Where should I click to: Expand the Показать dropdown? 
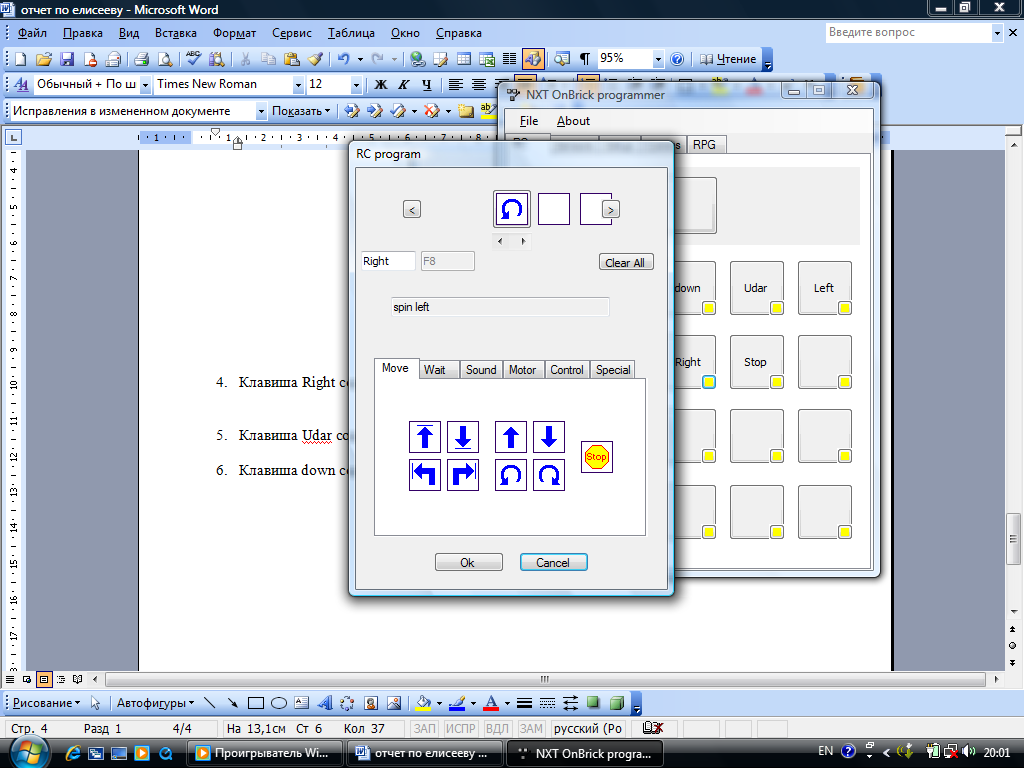coord(301,111)
